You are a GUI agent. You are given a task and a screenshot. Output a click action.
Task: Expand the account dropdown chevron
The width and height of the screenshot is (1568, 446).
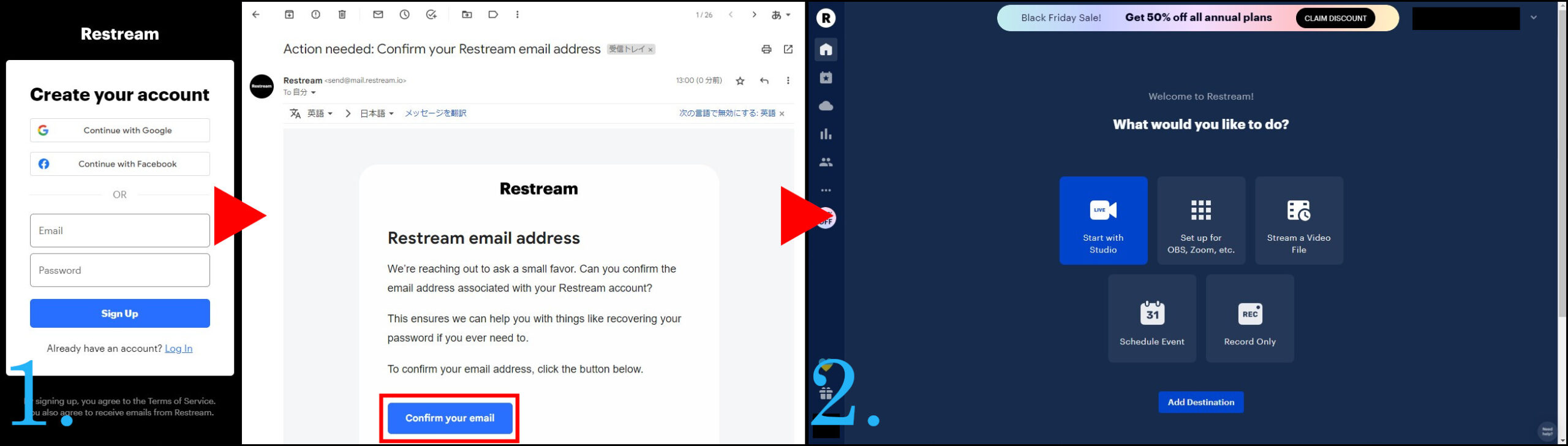1534,18
